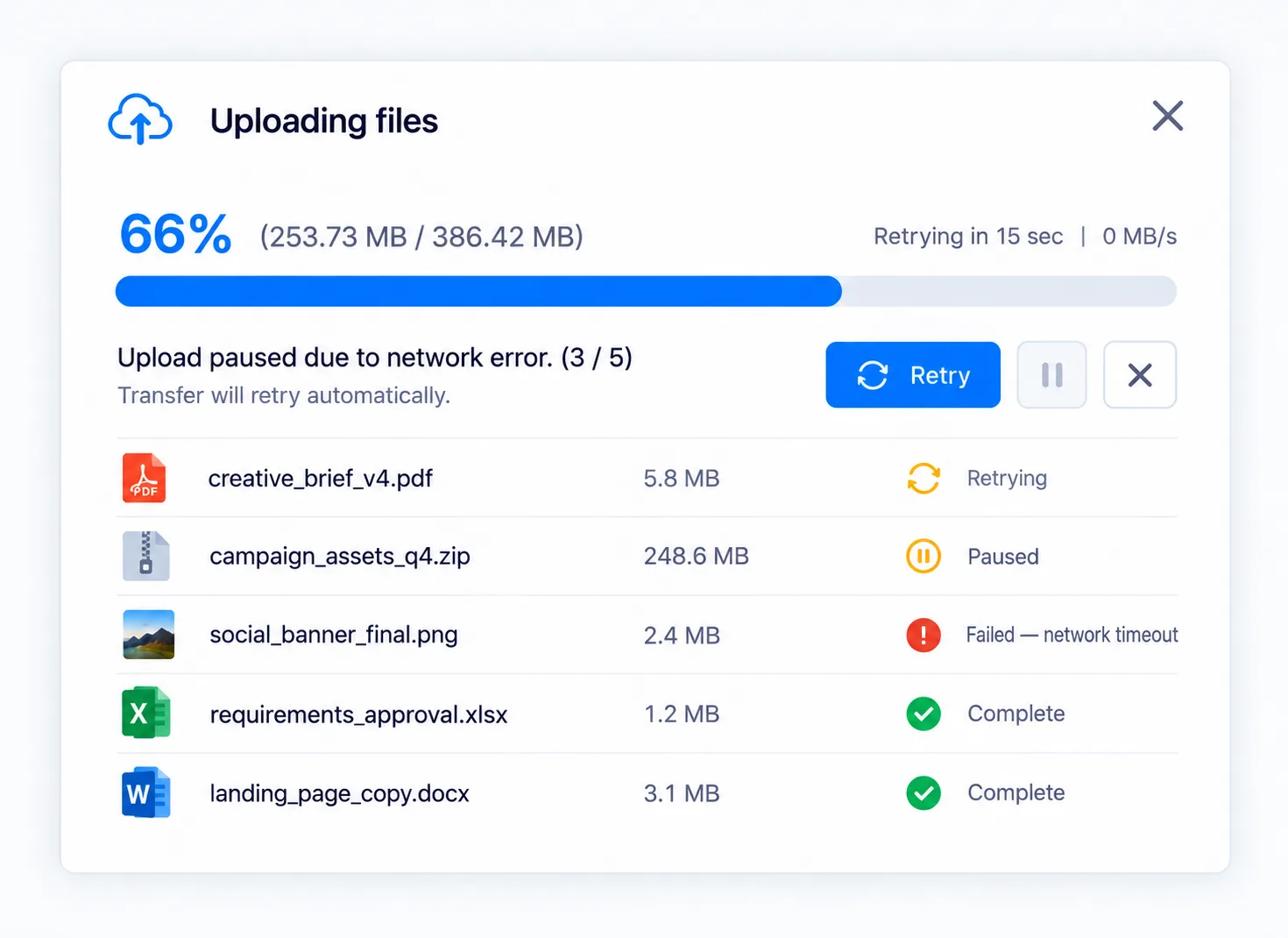Click the 66% progress percentage

click(176, 235)
